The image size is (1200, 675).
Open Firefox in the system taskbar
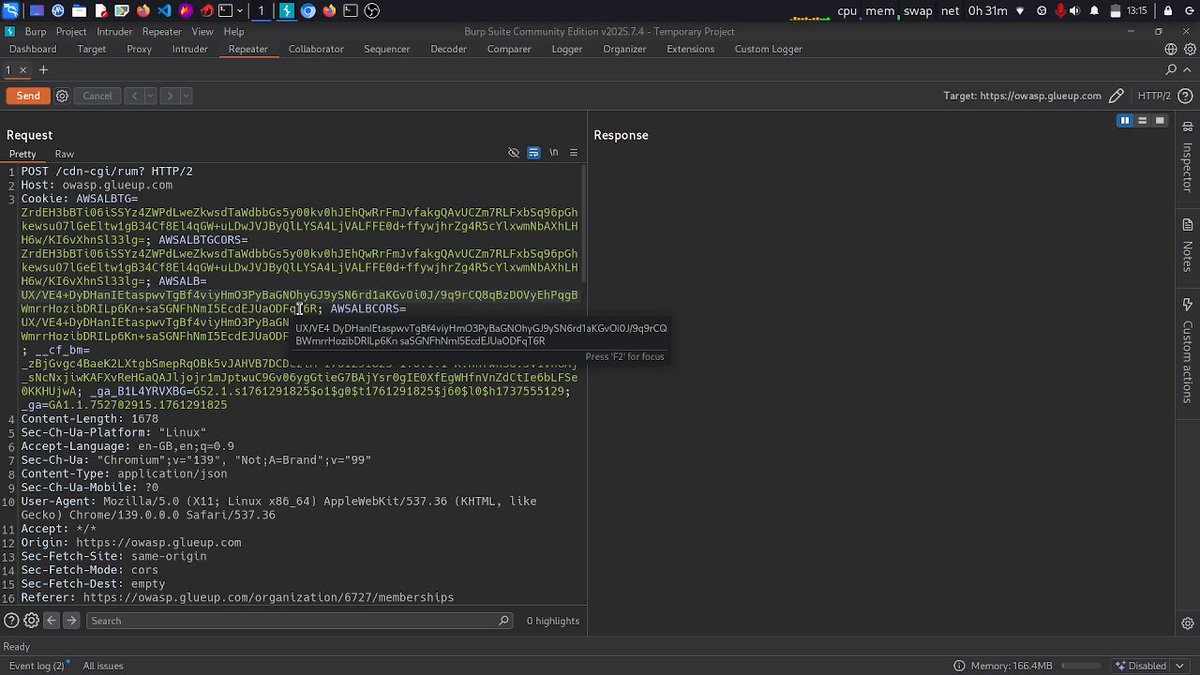pyautogui.click(x=143, y=11)
